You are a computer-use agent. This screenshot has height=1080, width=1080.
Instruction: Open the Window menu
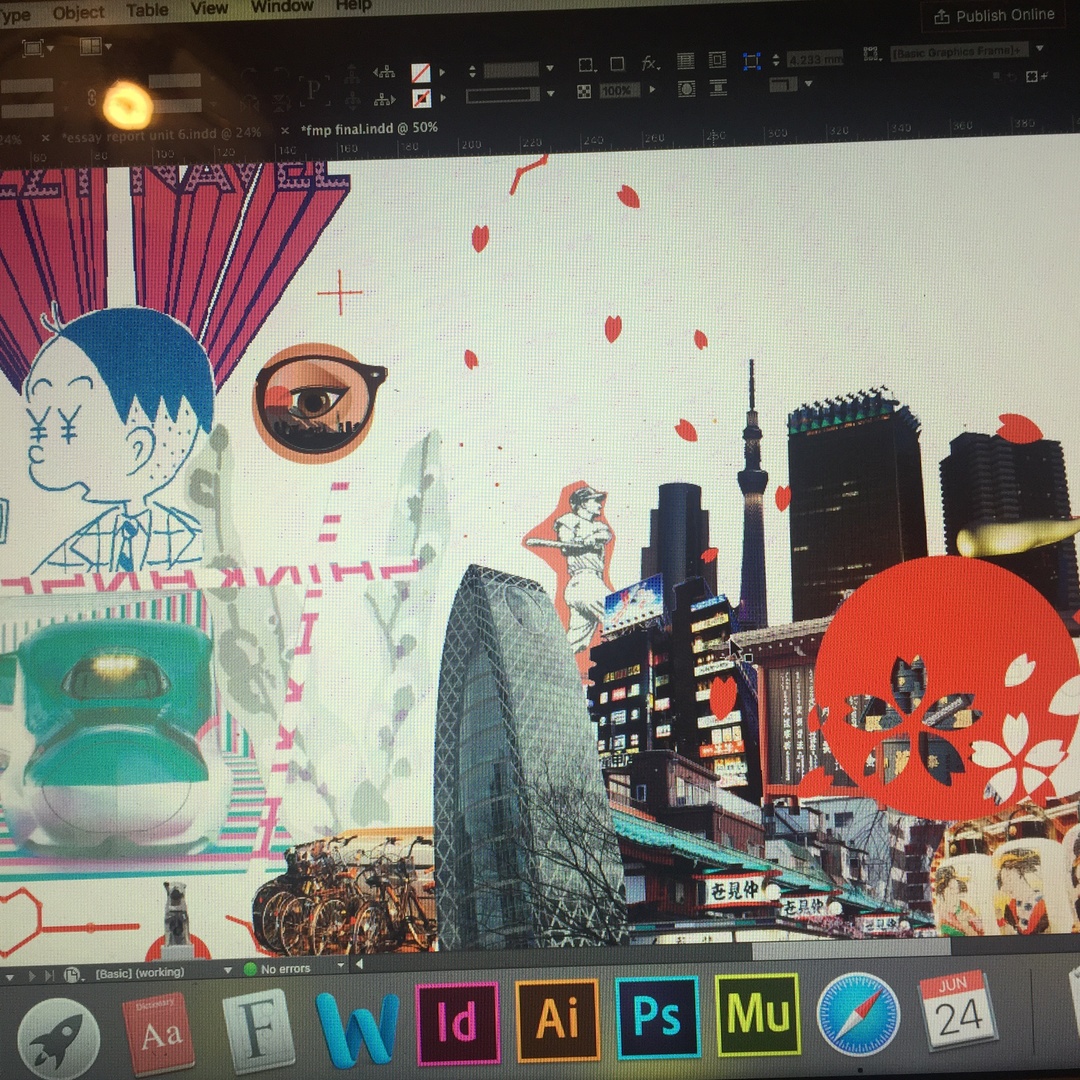tap(282, 6)
